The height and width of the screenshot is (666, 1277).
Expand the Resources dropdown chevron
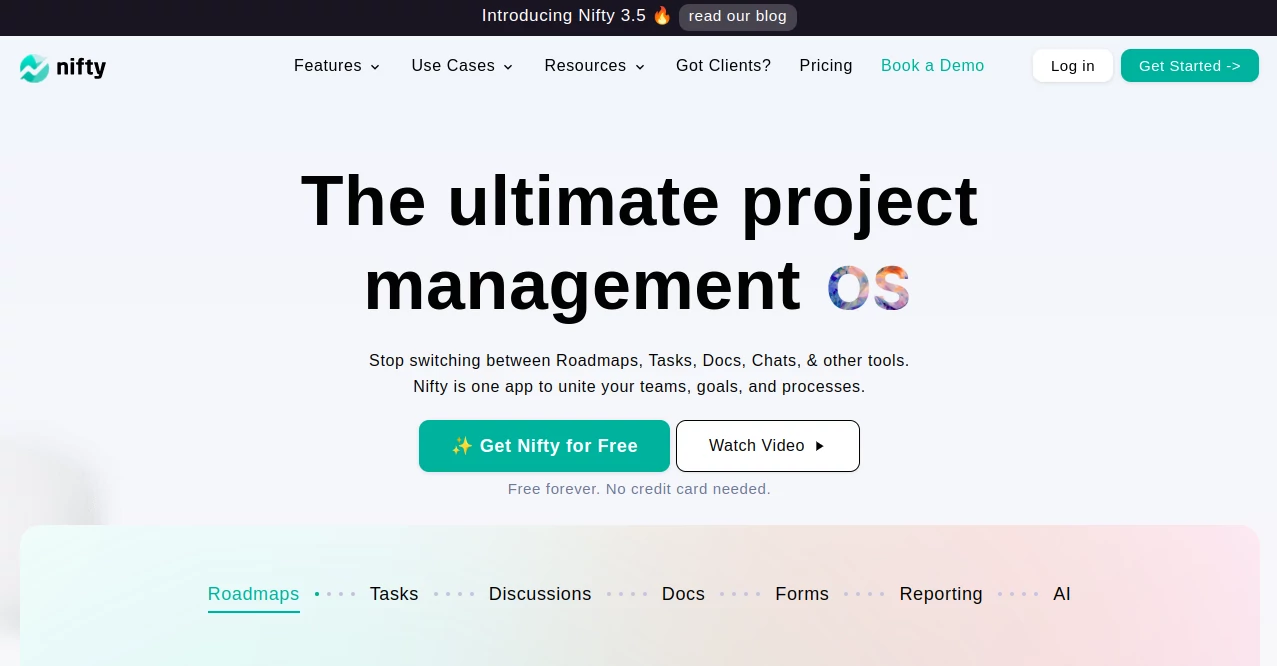[x=640, y=67]
